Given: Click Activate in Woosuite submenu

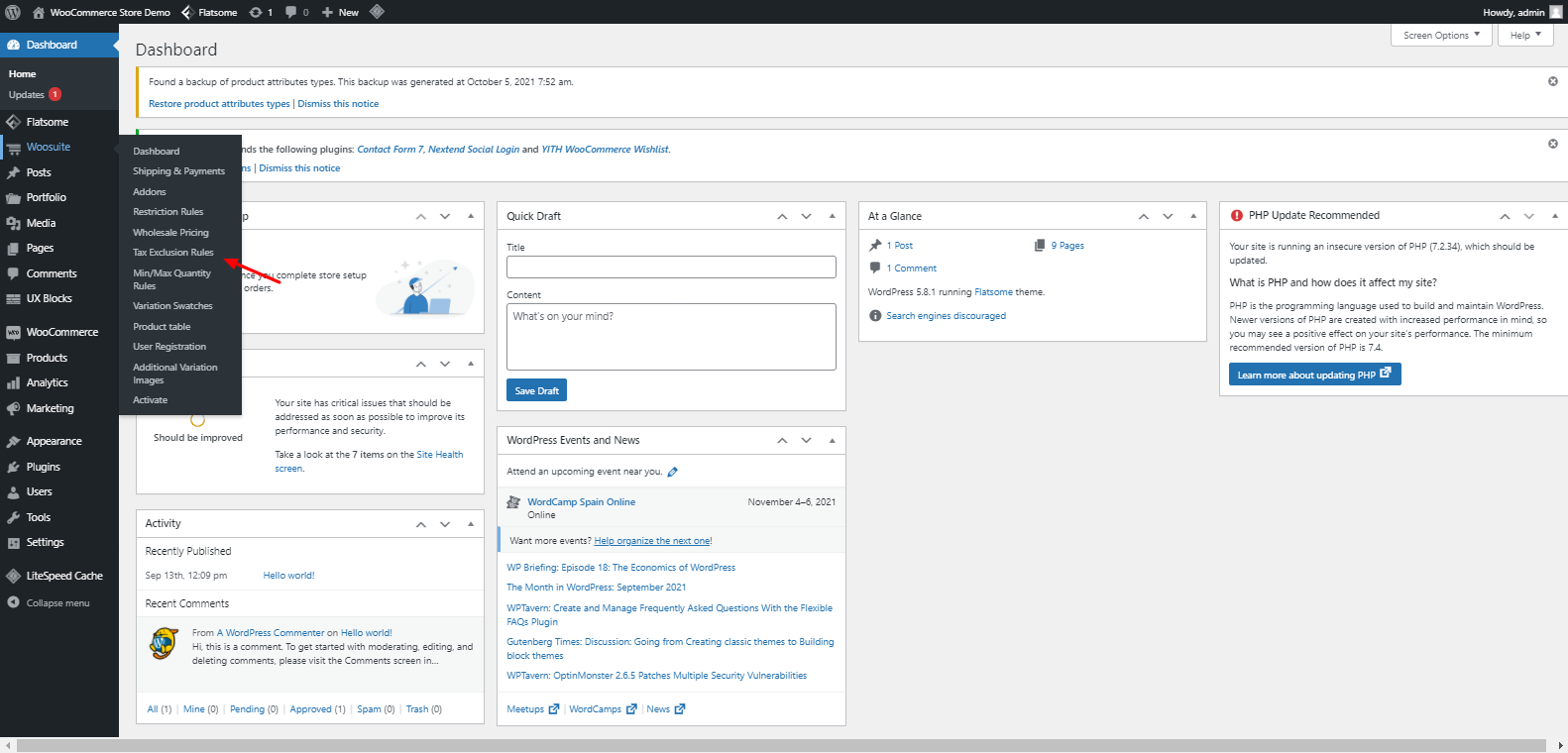Looking at the screenshot, I should pos(151,400).
